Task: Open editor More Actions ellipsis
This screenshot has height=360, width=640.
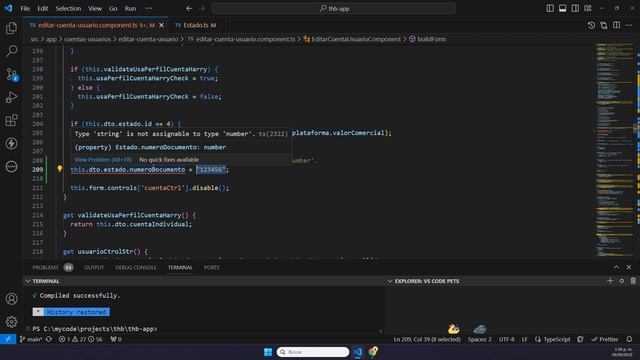Action: [629, 25]
